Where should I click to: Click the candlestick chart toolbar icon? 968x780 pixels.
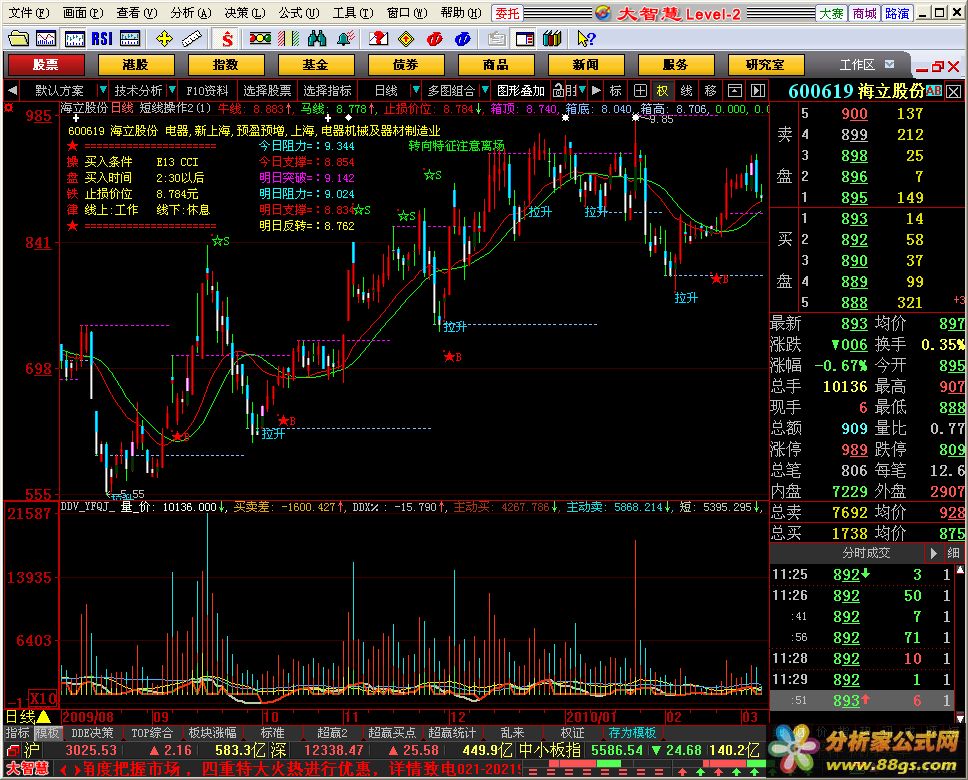tap(75, 40)
